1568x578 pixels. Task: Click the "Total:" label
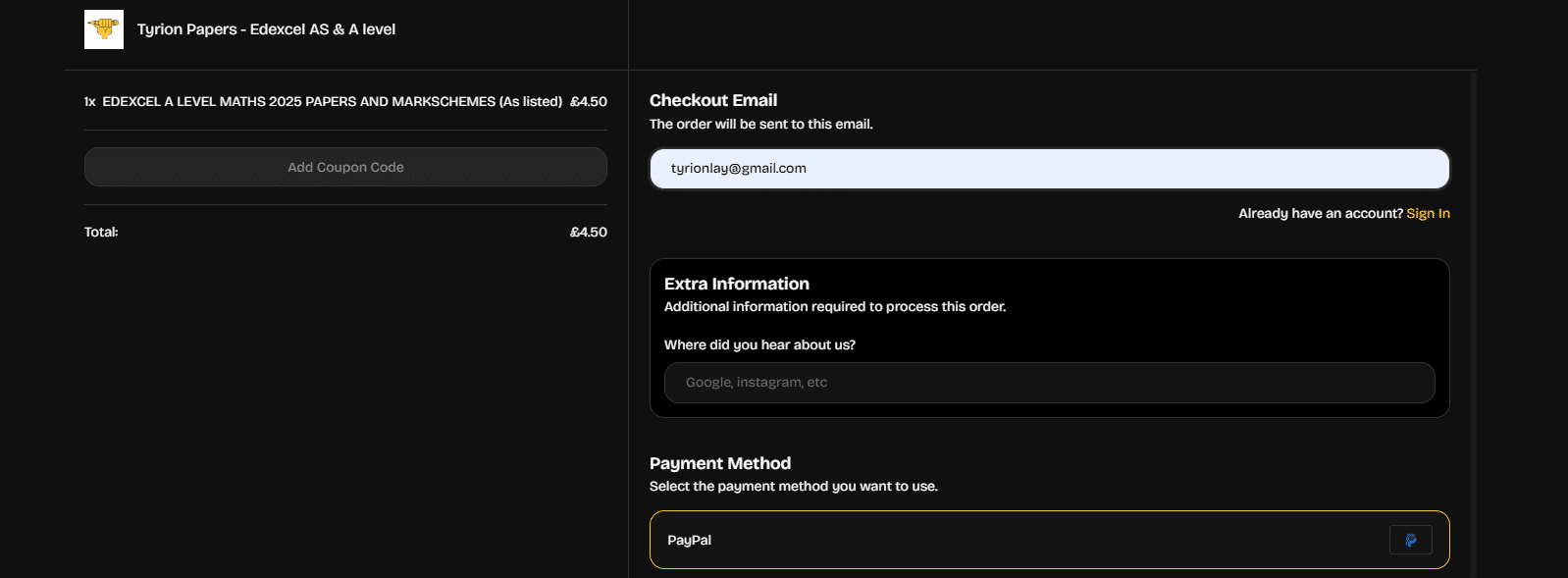101,232
